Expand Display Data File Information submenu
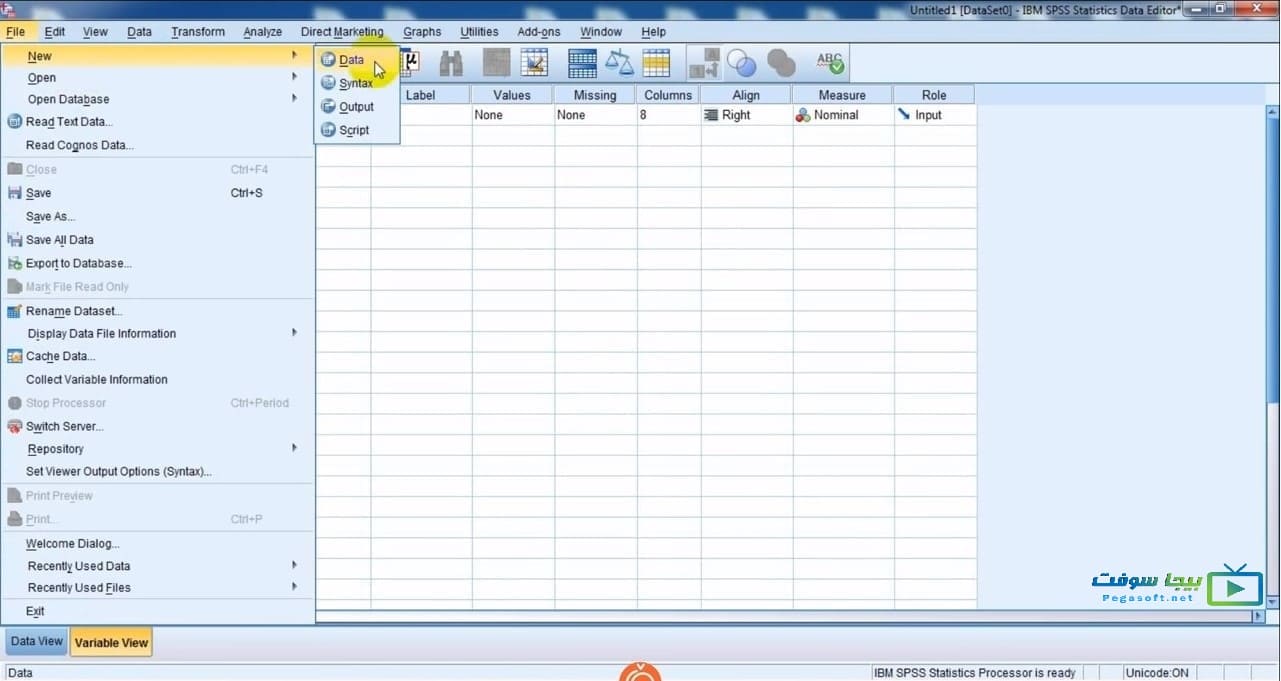The image size is (1281, 681). click(157, 333)
